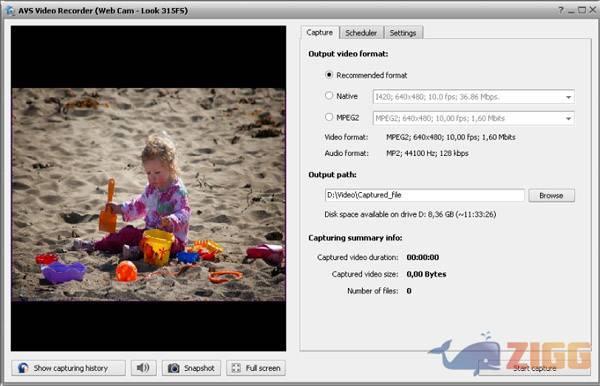The image size is (600, 386).
Task: Click the Video format MPEG2 640x480 text
Action: pyautogui.click(x=451, y=137)
